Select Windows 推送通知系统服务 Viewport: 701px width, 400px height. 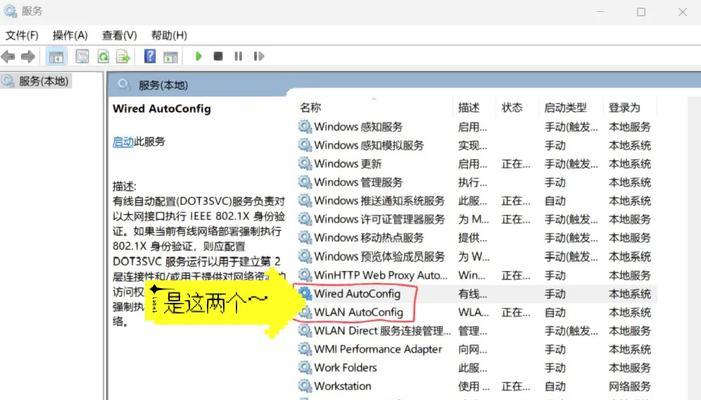point(475,201)
